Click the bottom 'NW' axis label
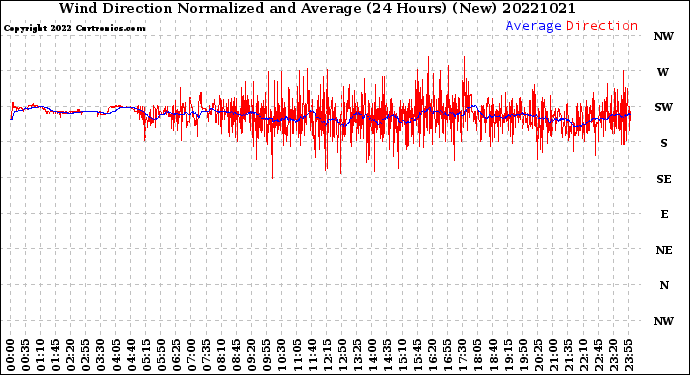The height and width of the screenshot is (375, 690). click(663, 321)
